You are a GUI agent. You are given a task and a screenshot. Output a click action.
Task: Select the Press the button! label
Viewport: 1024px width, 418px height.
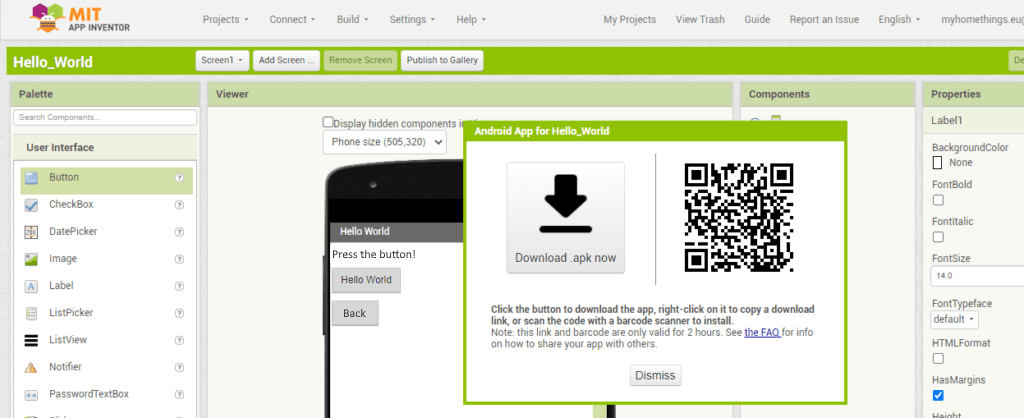coord(374,254)
